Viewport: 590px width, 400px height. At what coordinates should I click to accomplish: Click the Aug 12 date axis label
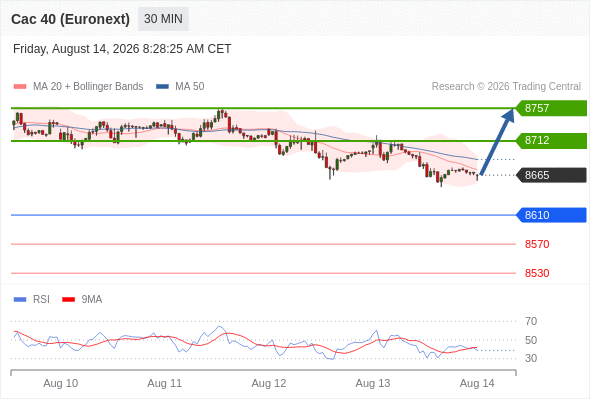pyautogui.click(x=269, y=383)
